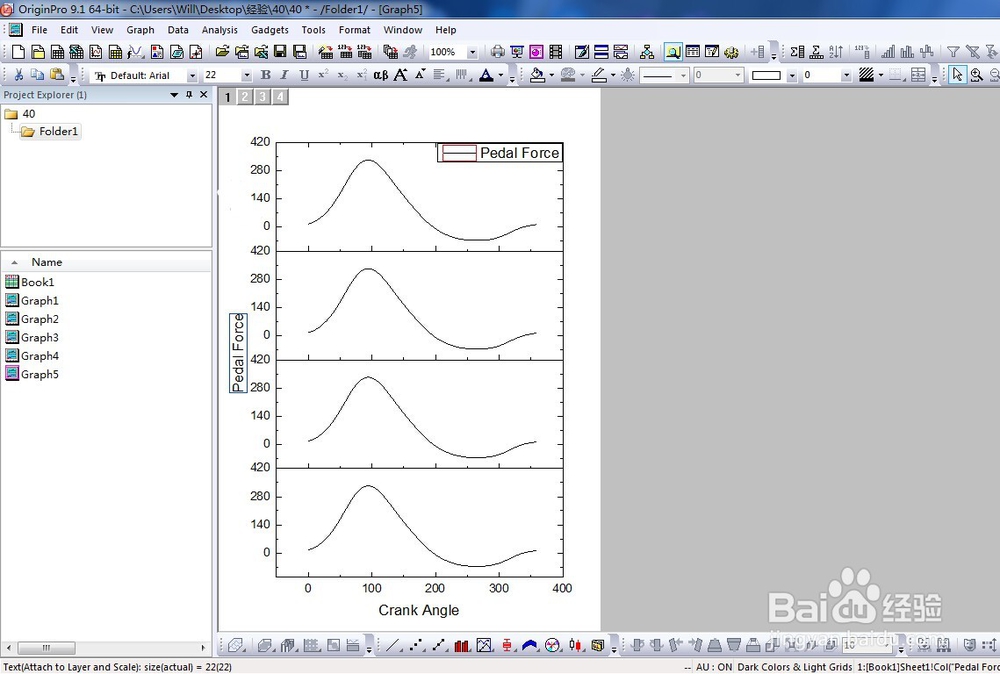The image size is (1000, 674).
Task: Open the Analysis menu
Action: pyautogui.click(x=219, y=29)
